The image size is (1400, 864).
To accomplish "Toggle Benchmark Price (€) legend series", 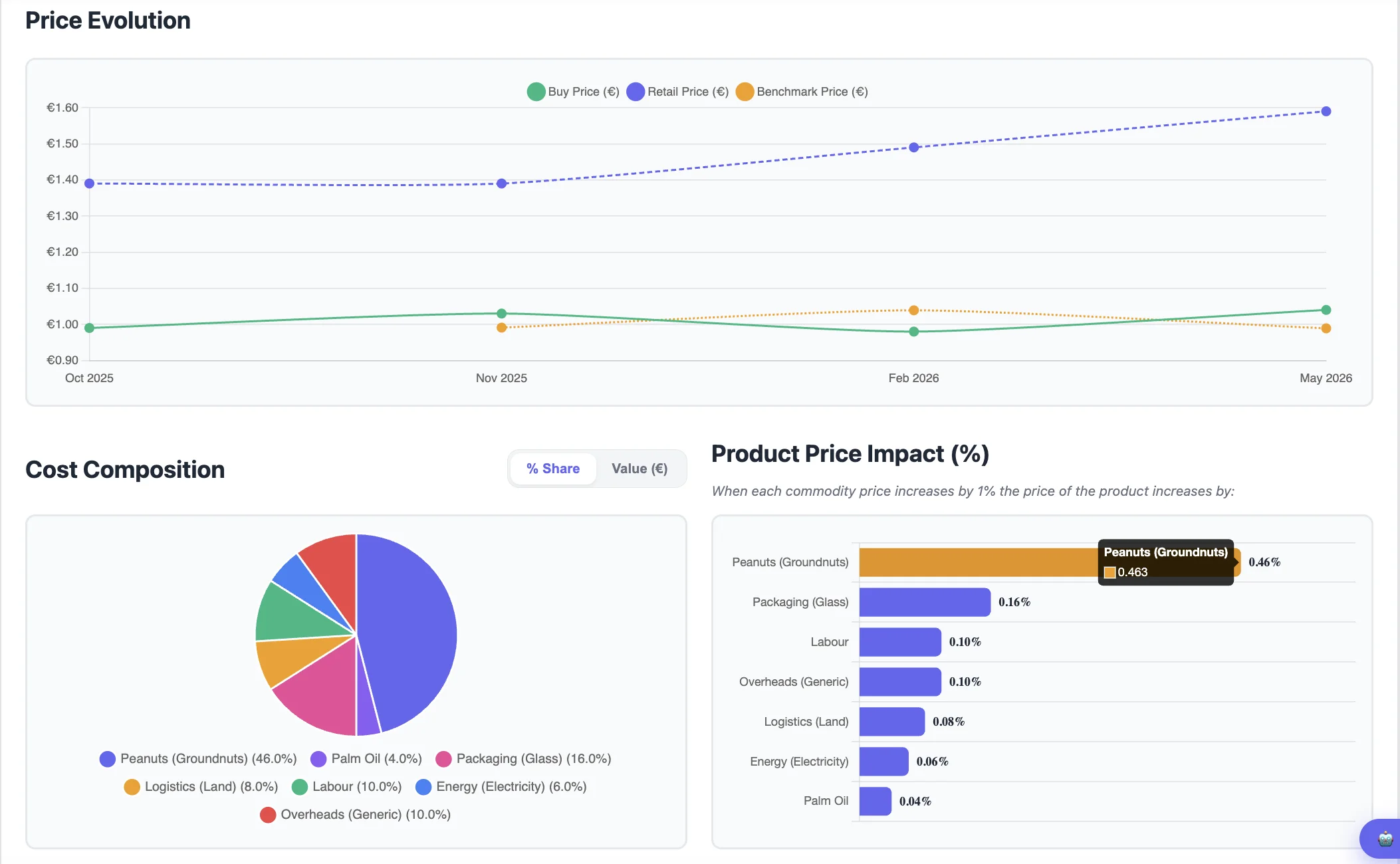I will point(802,92).
